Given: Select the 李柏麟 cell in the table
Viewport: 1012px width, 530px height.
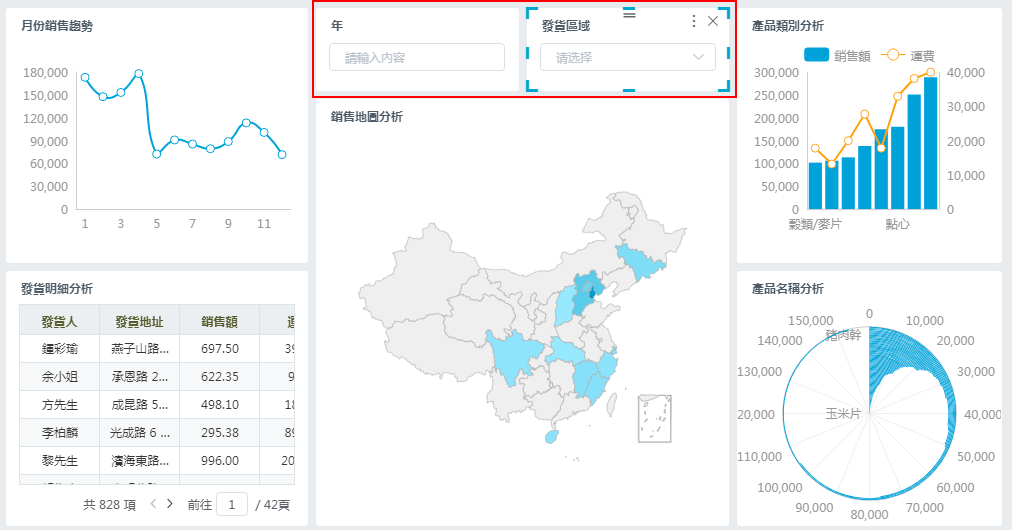Looking at the screenshot, I should click(x=59, y=433).
